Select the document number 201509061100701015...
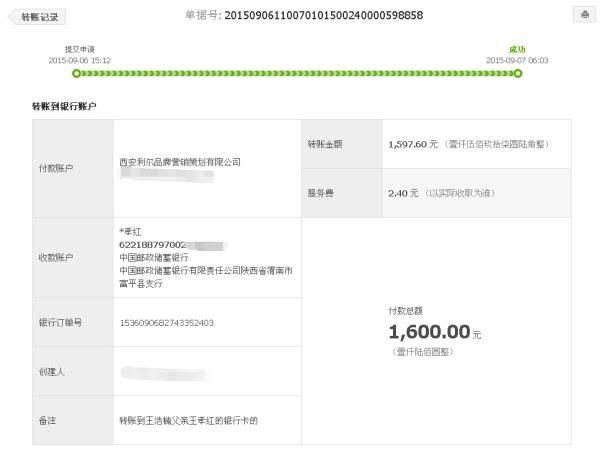This screenshot has height=458, width=600. [x=323, y=15]
